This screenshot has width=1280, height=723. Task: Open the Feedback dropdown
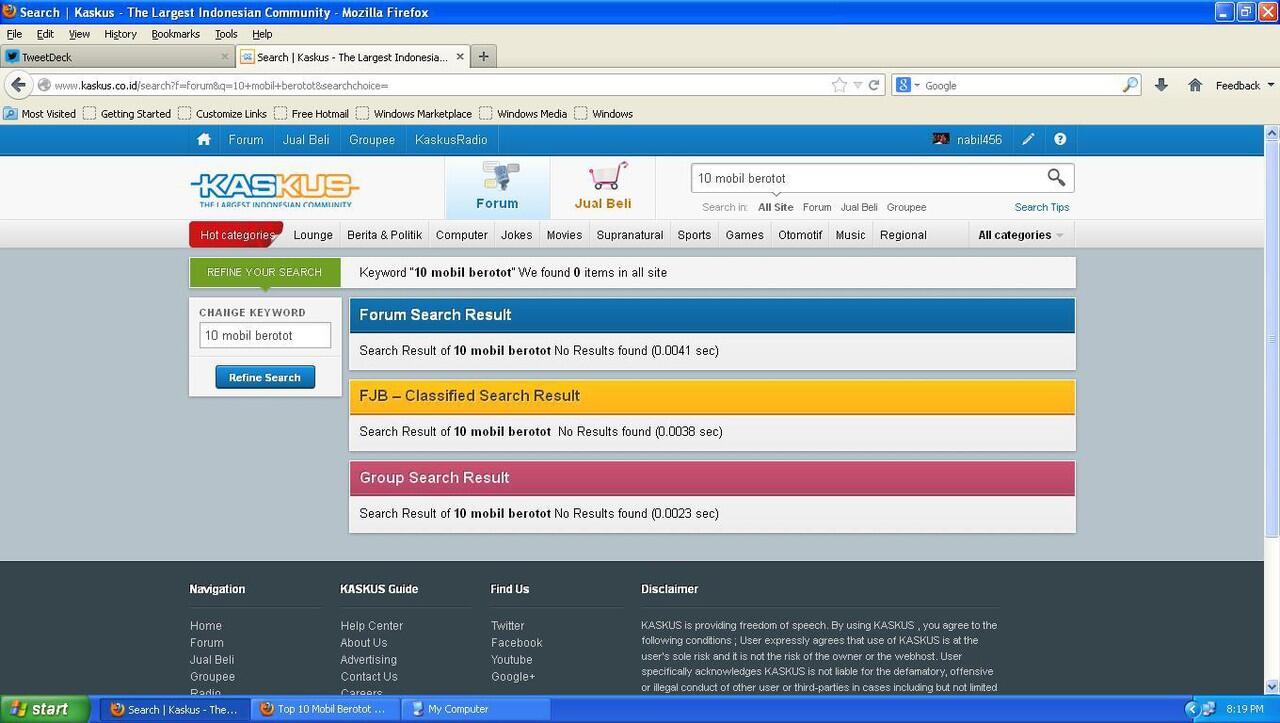(1245, 86)
